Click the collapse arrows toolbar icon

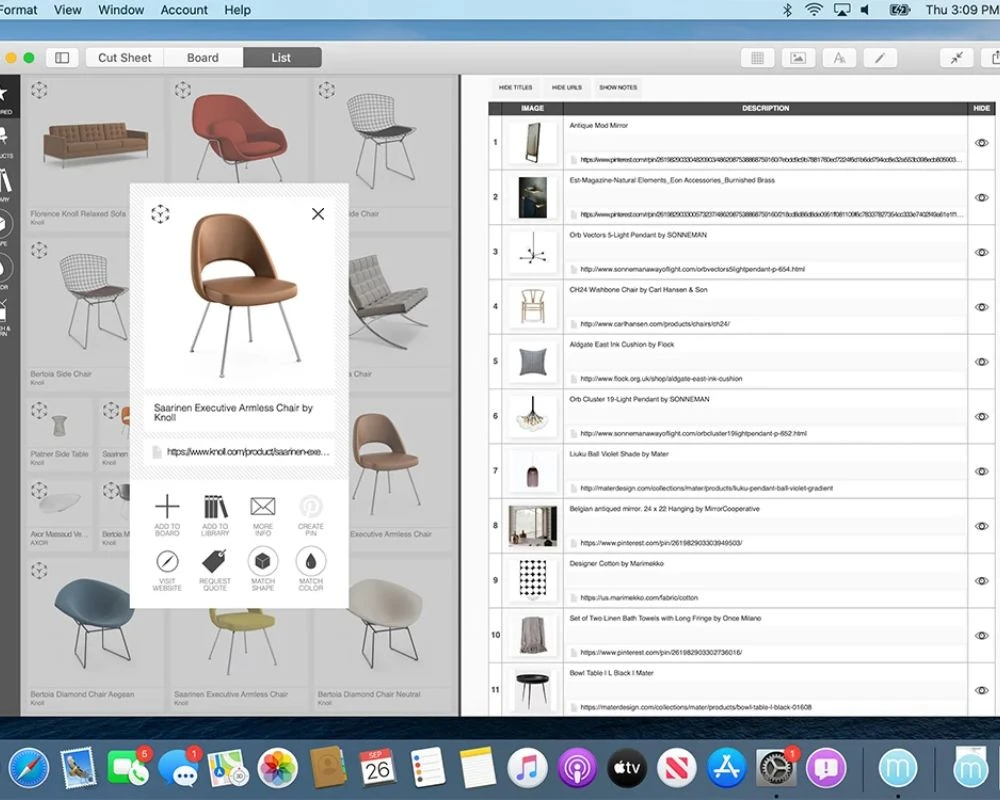957,58
